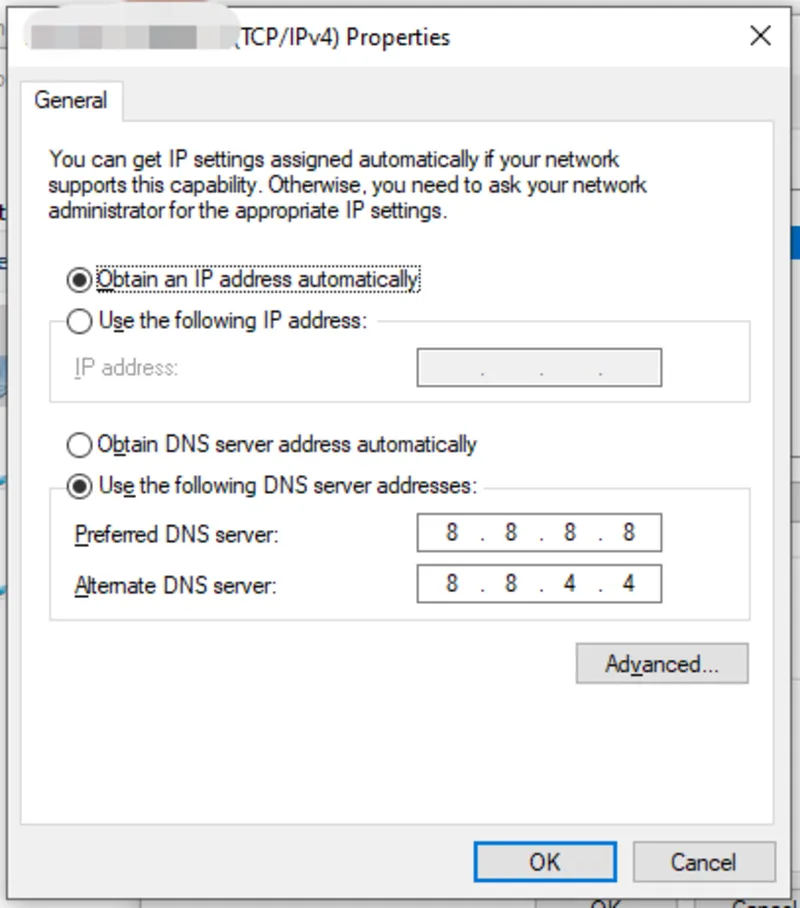This screenshot has width=800, height=908.
Task: Open the Advanced settings
Action: tap(661, 664)
